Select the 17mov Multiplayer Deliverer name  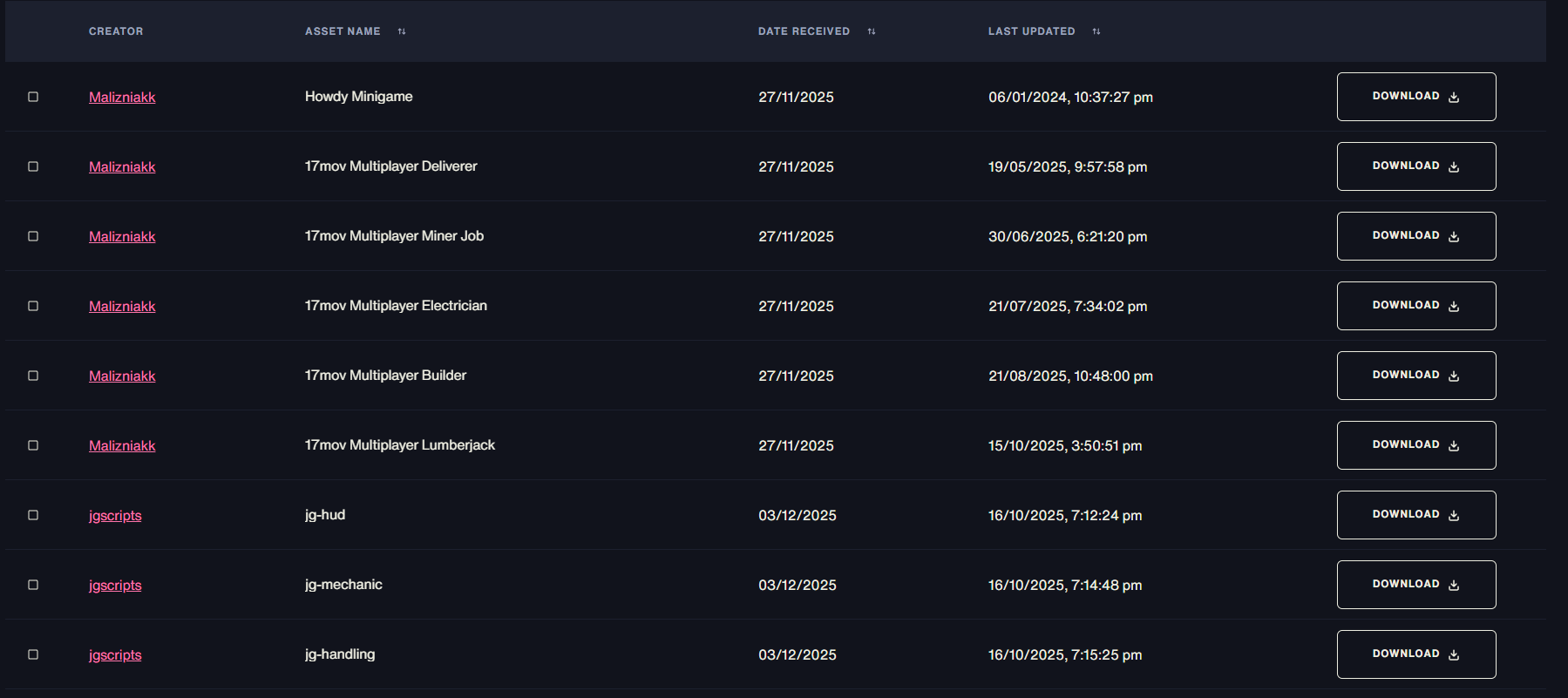click(391, 166)
